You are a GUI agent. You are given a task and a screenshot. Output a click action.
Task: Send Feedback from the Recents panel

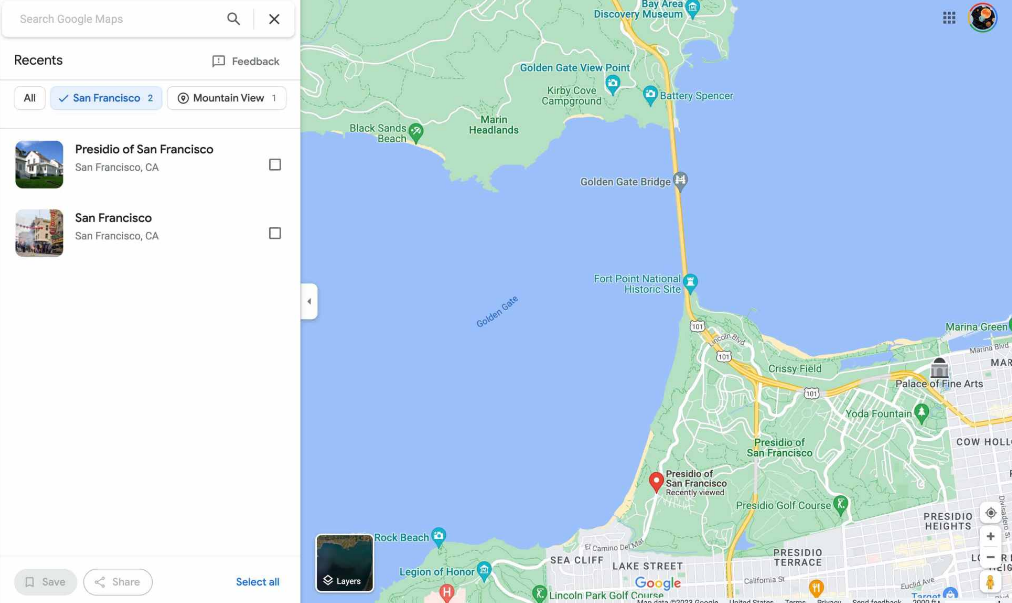(246, 61)
